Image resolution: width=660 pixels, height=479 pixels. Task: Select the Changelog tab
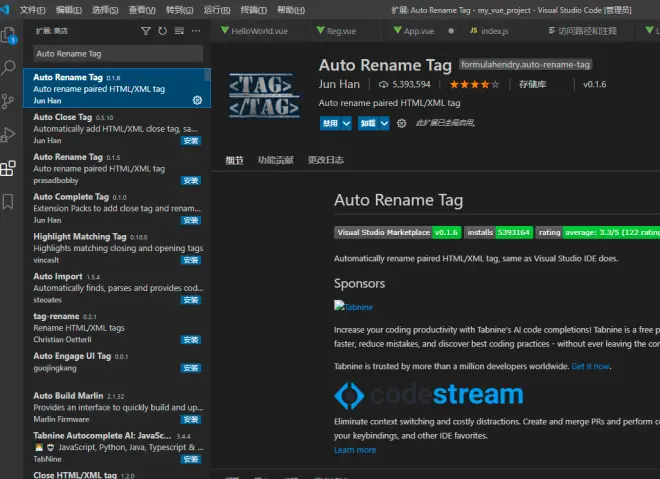click(326, 160)
